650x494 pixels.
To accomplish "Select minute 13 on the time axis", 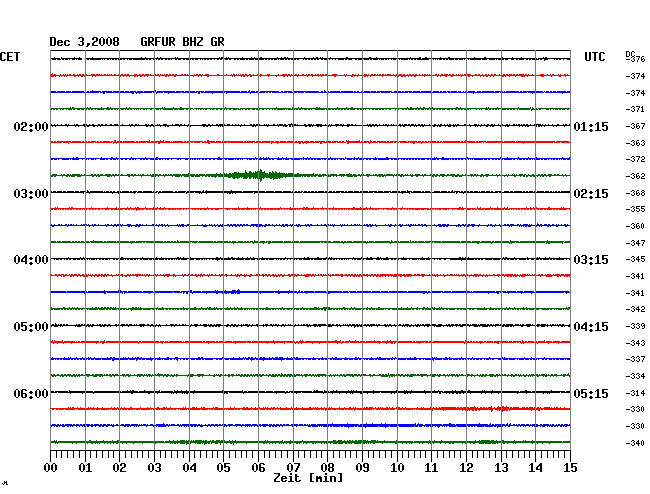I will 501,468.
